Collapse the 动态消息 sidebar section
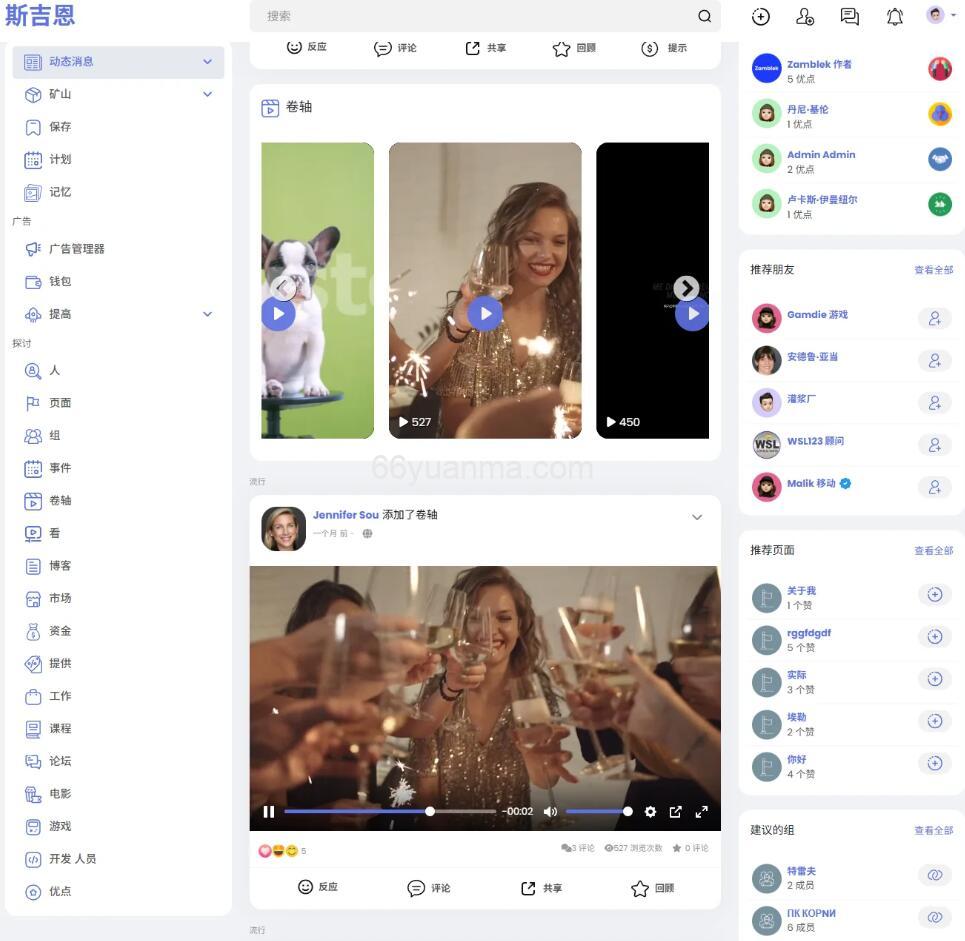 (207, 60)
